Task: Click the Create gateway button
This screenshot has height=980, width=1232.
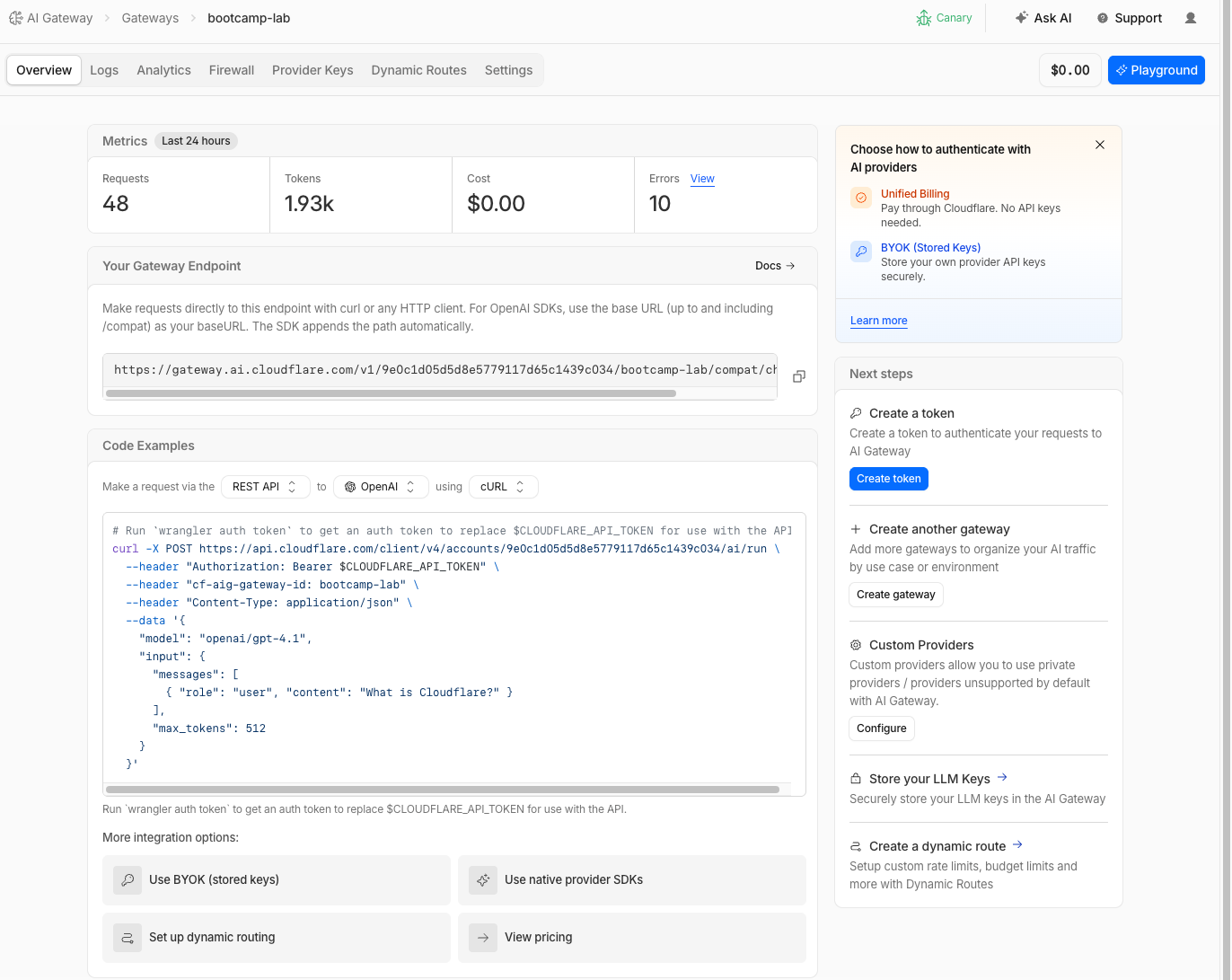Action: click(896, 595)
